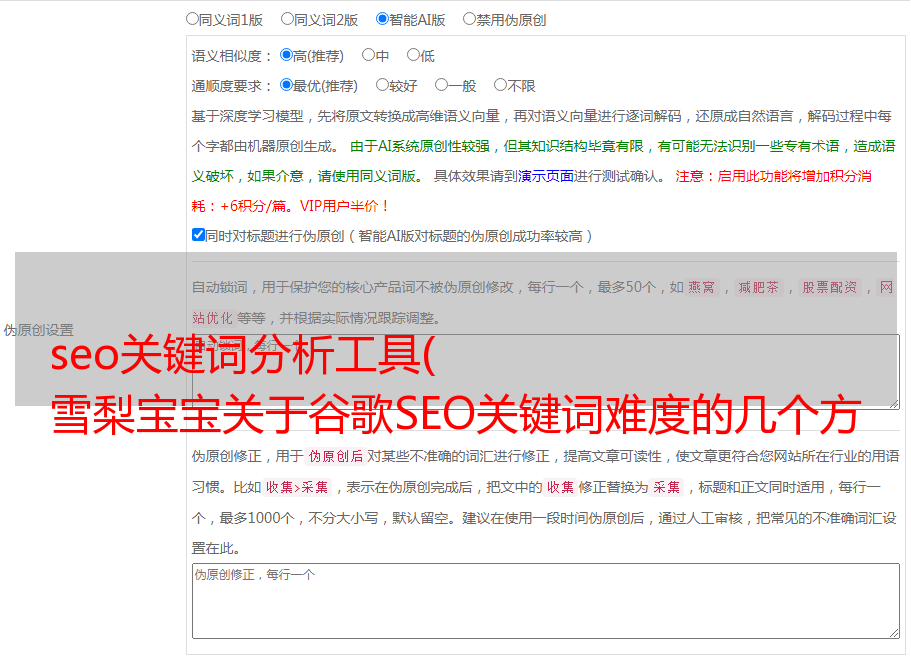Click the auto lock-word text area
This screenshot has height=658, width=911.
546,371
